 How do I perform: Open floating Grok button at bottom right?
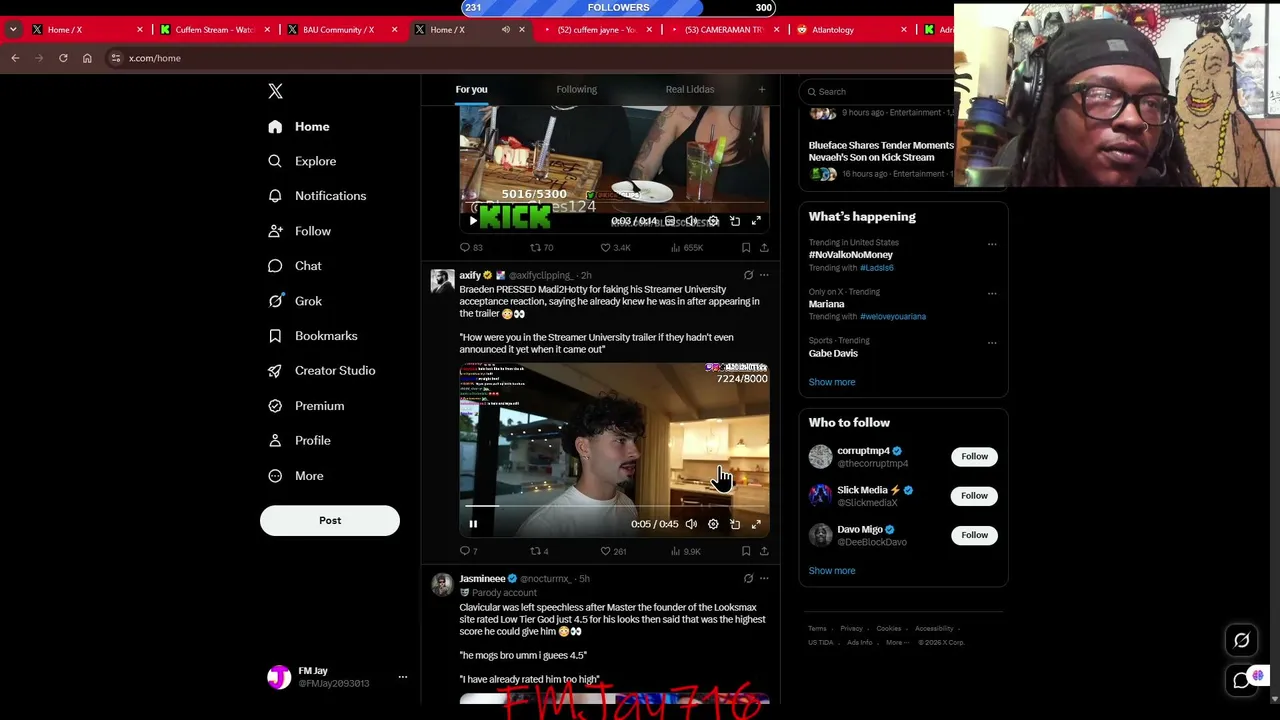(x=1241, y=641)
